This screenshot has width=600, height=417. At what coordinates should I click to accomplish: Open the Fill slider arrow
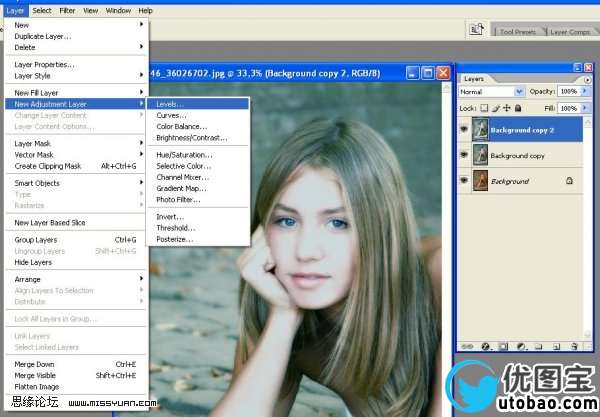tap(585, 108)
